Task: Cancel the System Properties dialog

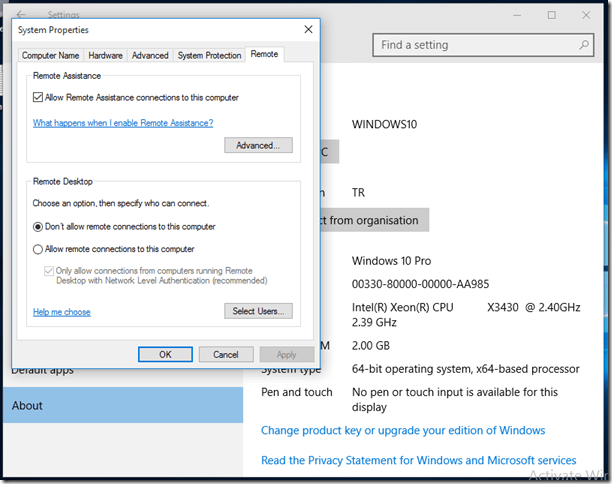Action: tap(226, 354)
